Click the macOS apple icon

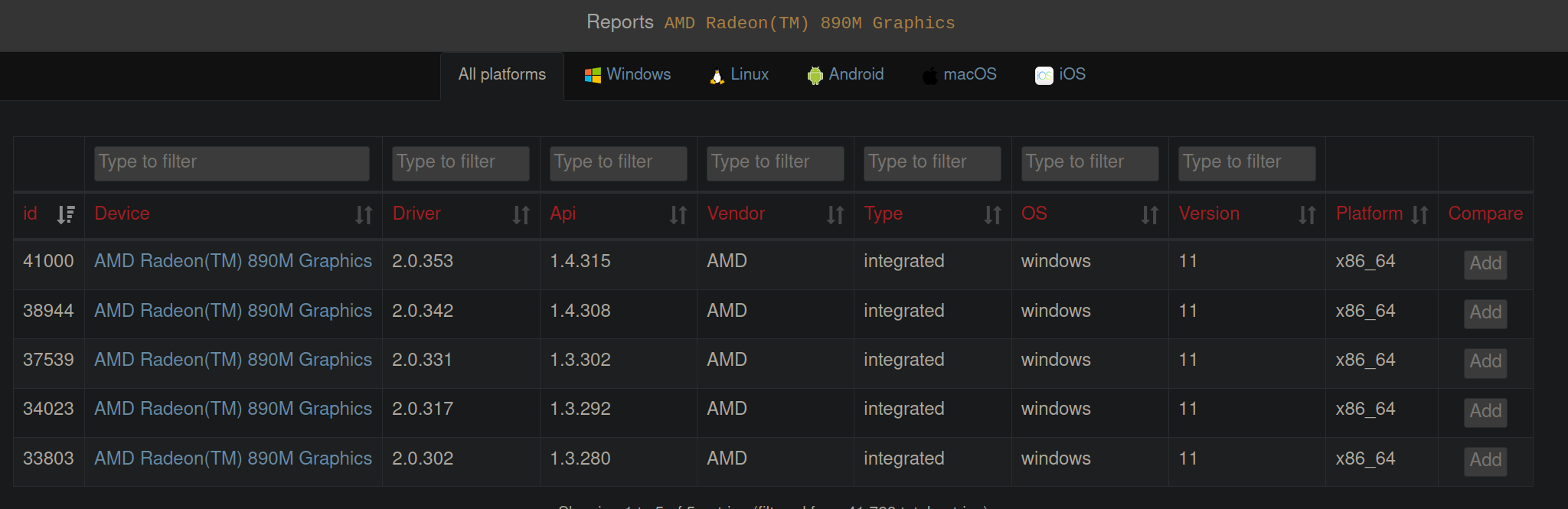[x=929, y=75]
